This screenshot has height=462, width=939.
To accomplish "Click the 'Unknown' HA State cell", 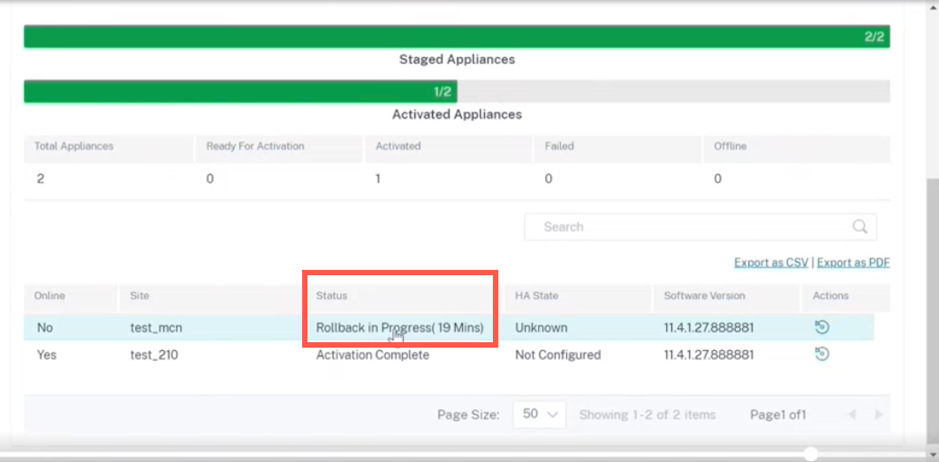I will click(541, 328).
